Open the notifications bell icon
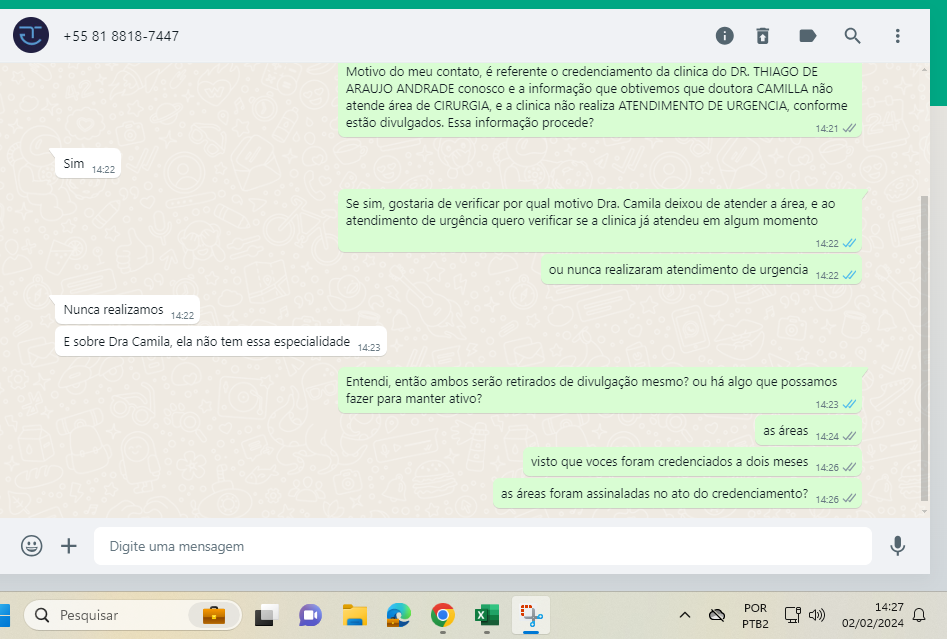 [919, 615]
